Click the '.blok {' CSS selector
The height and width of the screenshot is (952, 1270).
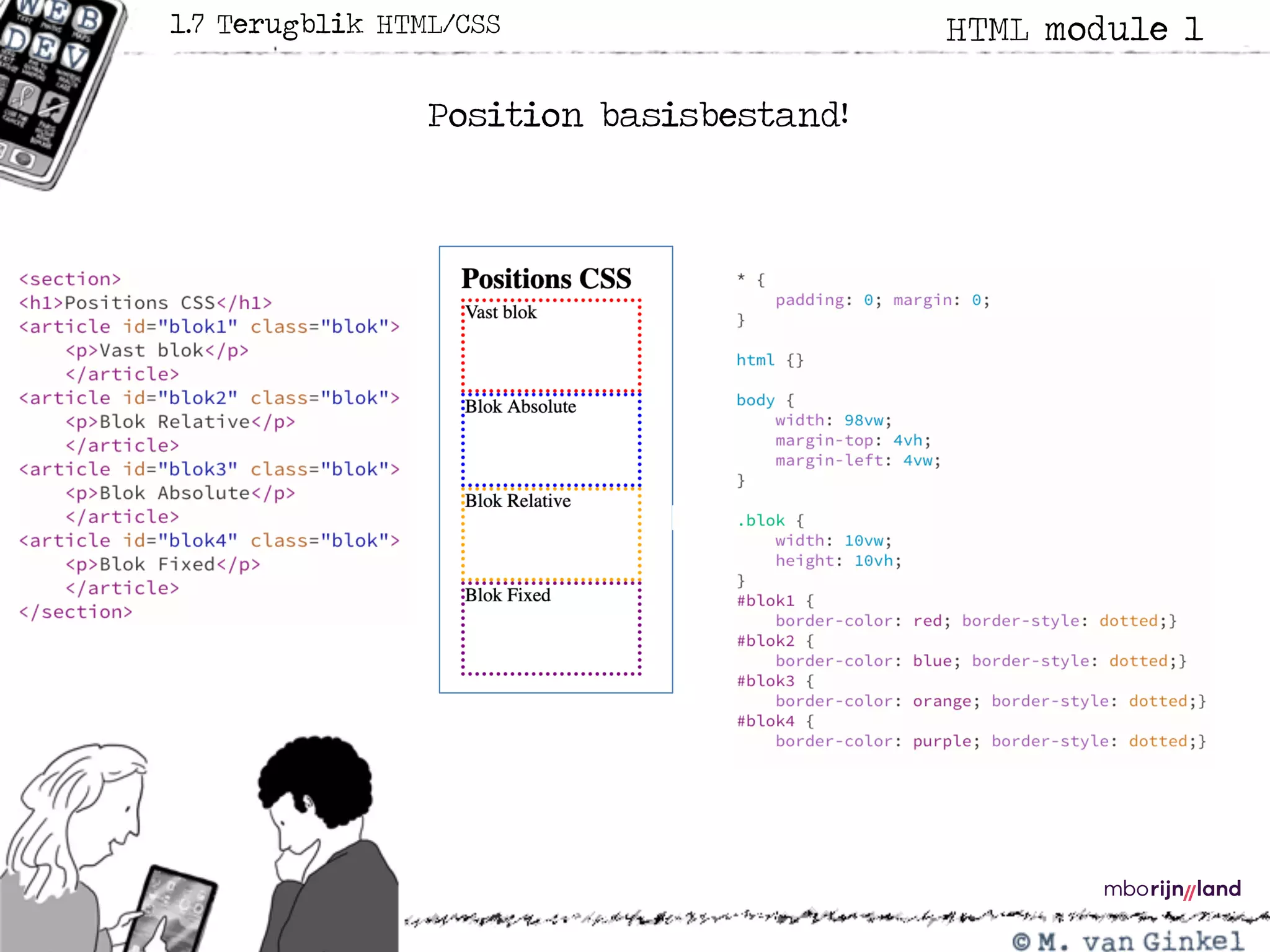point(770,521)
